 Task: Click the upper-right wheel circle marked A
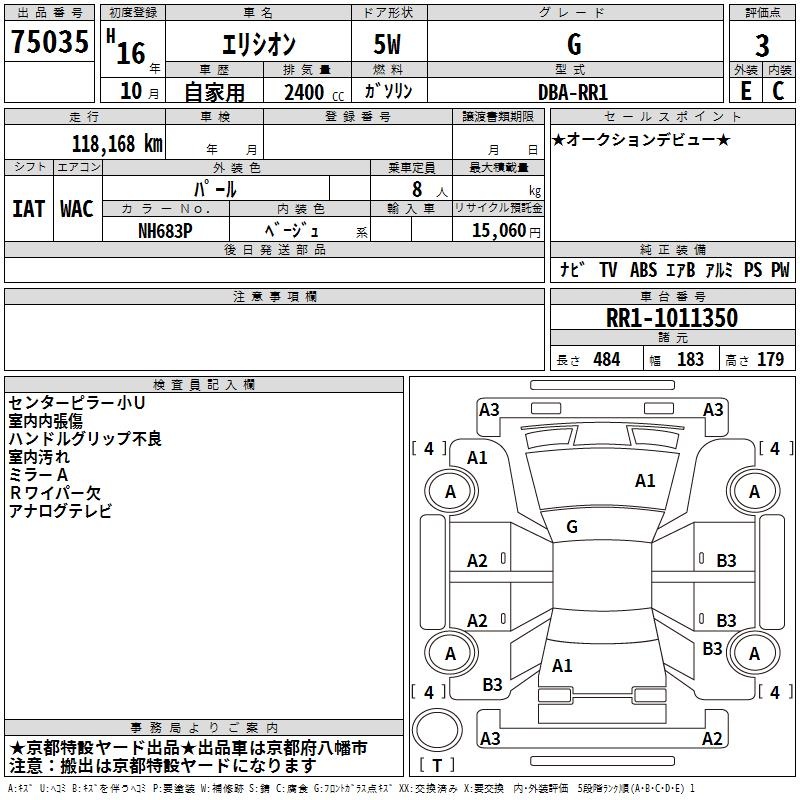pyautogui.click(x=754, y=491)
